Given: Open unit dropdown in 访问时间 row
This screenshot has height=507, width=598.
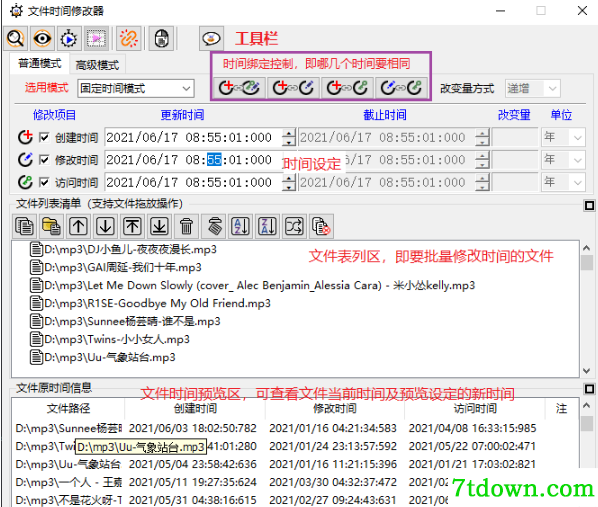Looking at the screenshot, I should point(563,182).
